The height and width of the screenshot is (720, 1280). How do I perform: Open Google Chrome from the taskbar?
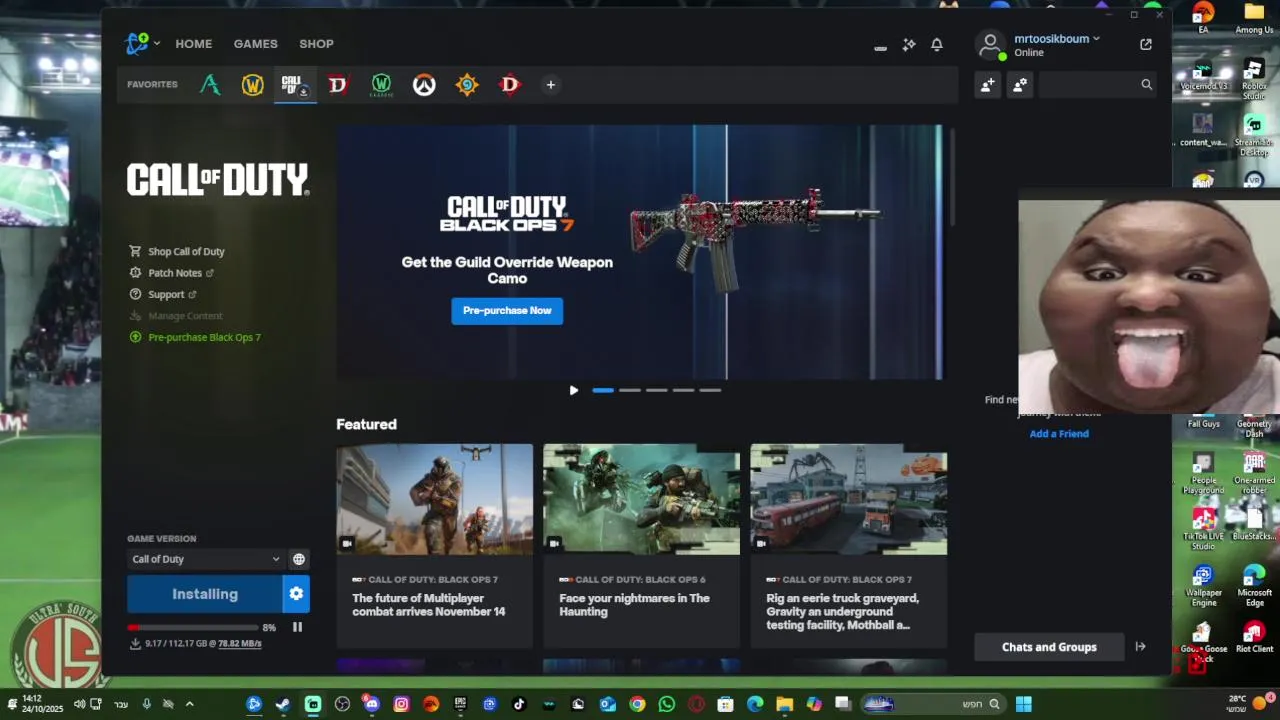point(637,704)
